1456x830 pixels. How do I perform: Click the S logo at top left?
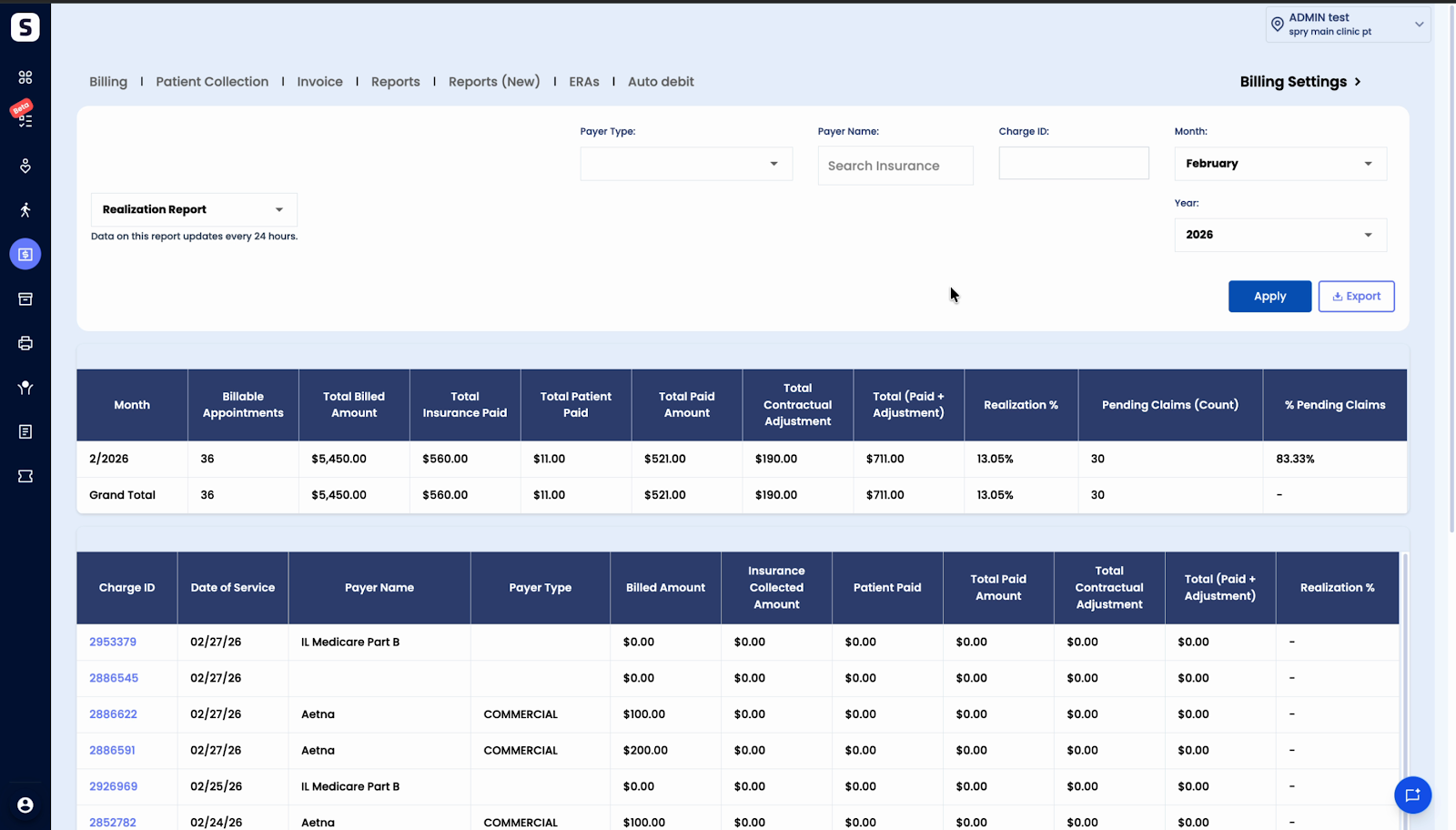coord(25,26)
